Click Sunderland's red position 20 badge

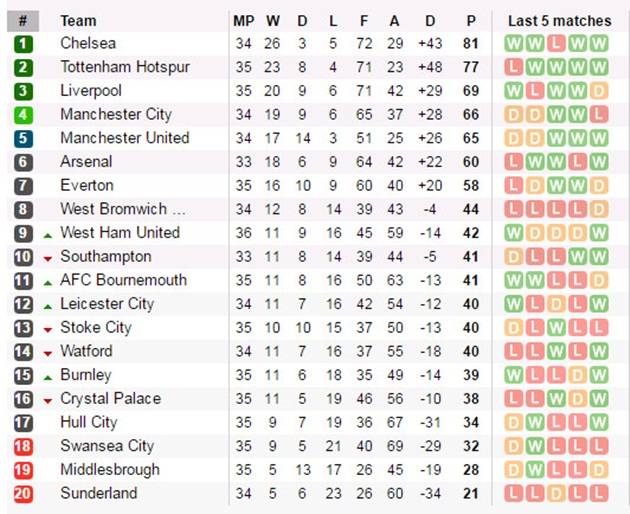click(23, 493)
